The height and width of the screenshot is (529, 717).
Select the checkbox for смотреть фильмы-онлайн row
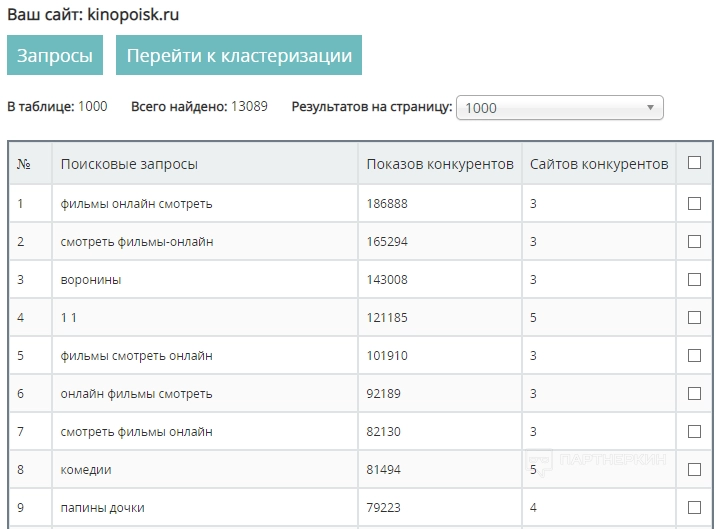pyautogui.click(x=694, y=242)
